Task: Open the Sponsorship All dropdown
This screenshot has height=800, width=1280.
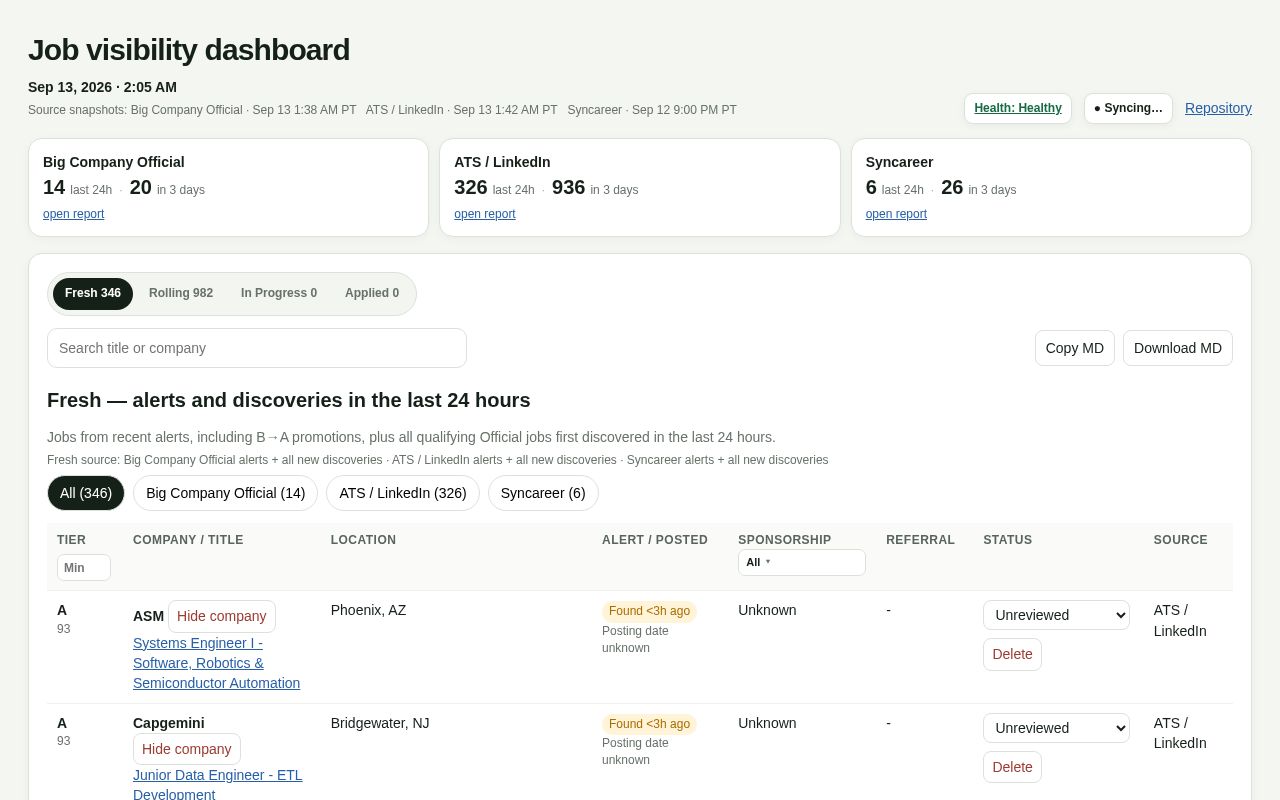Action: pyautogui.click(x=802, y=562)
